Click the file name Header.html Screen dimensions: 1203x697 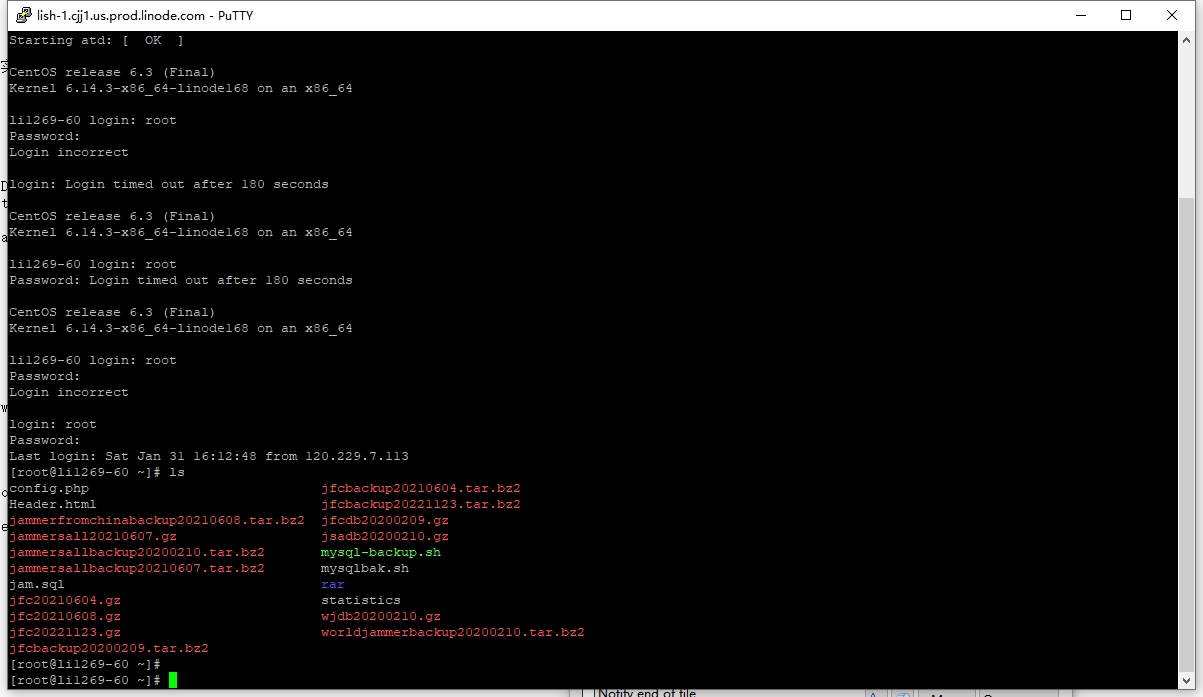53,504
